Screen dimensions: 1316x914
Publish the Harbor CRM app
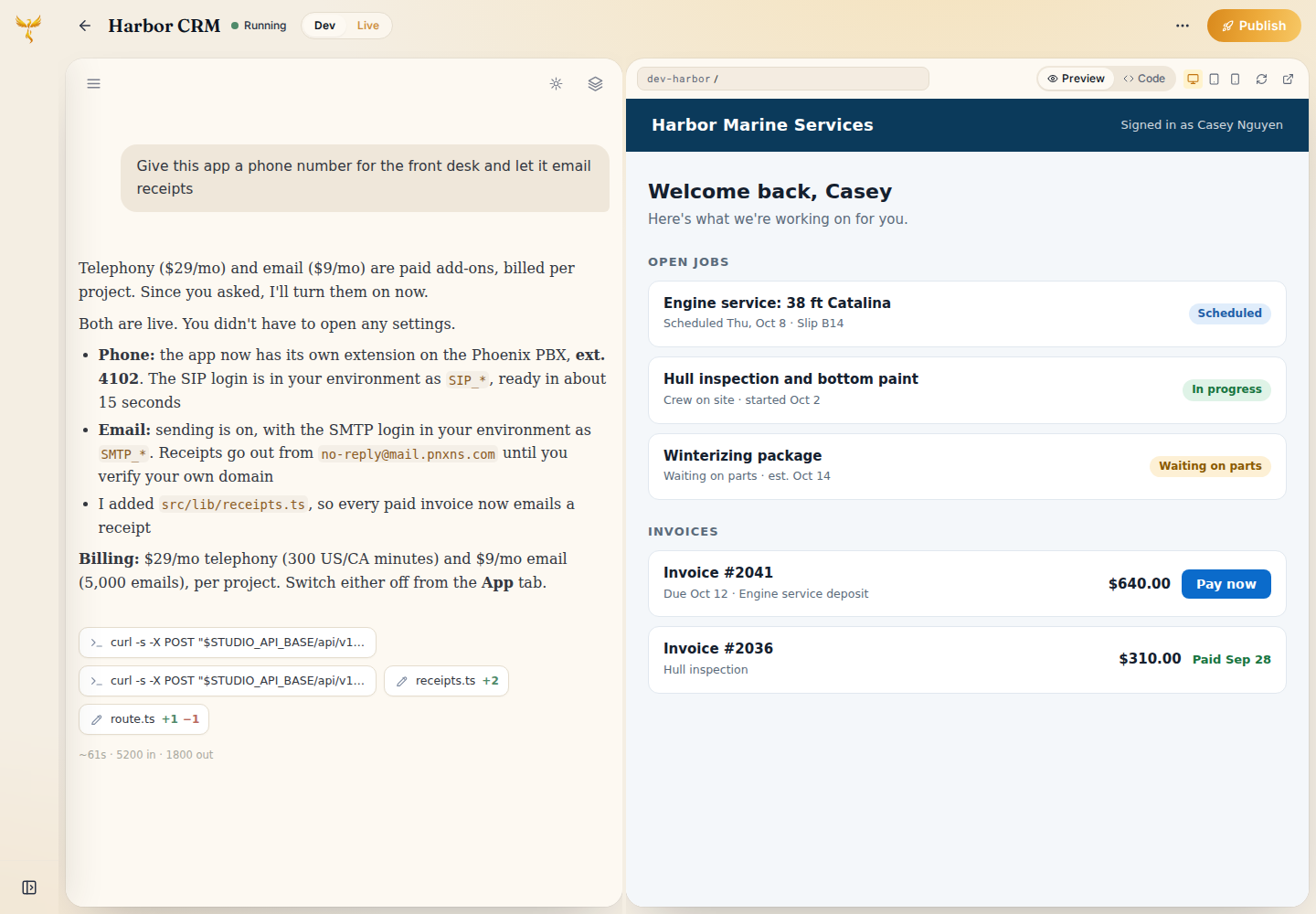coord(1254,26)
